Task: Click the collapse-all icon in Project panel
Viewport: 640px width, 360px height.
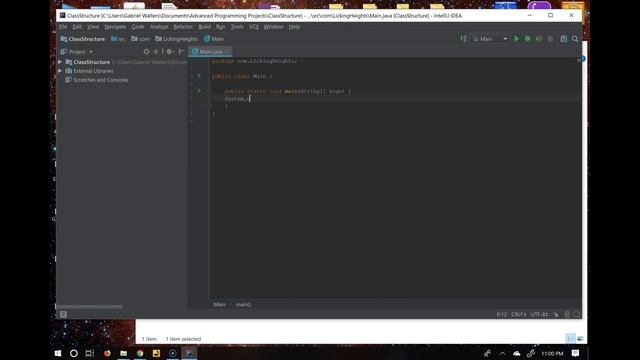Action: coord(156,51)
